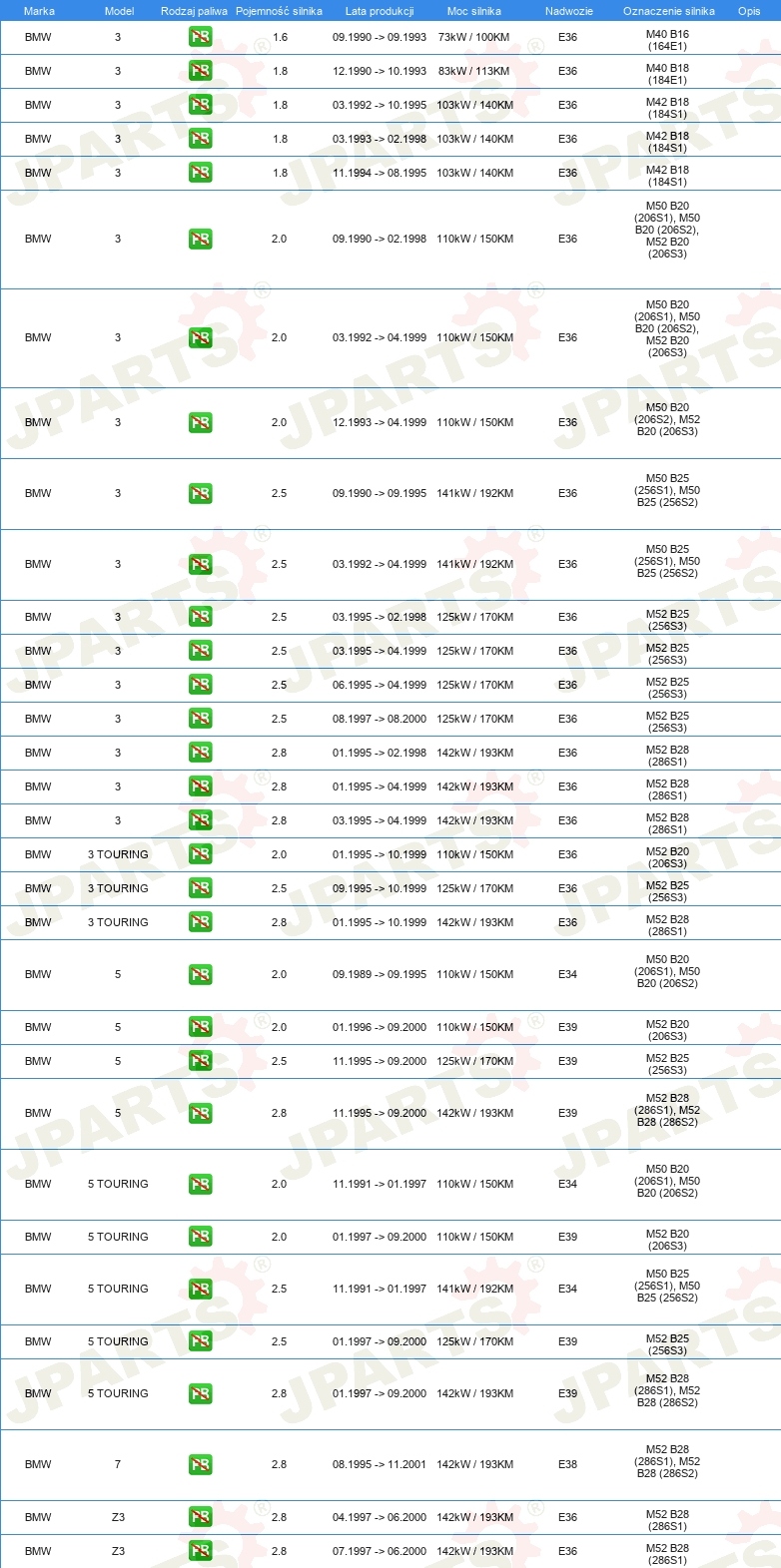
Task: Click the 09.1990 -> 09.1993 production years cell
Action: pos(380,37)
